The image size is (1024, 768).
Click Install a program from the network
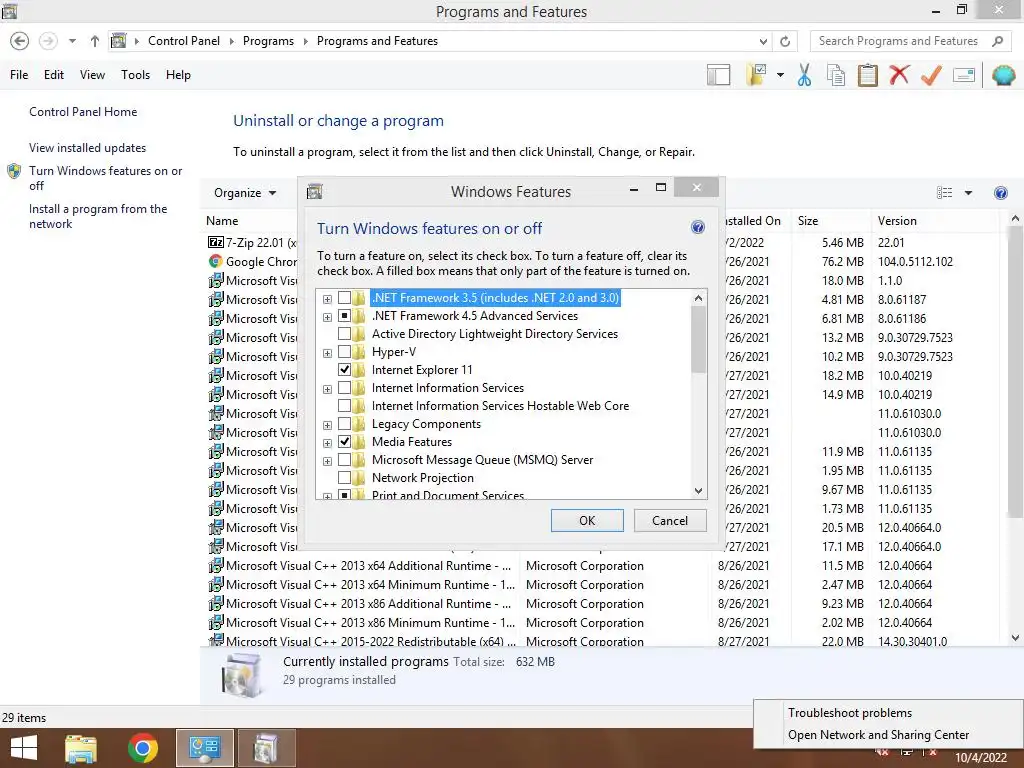98,216
